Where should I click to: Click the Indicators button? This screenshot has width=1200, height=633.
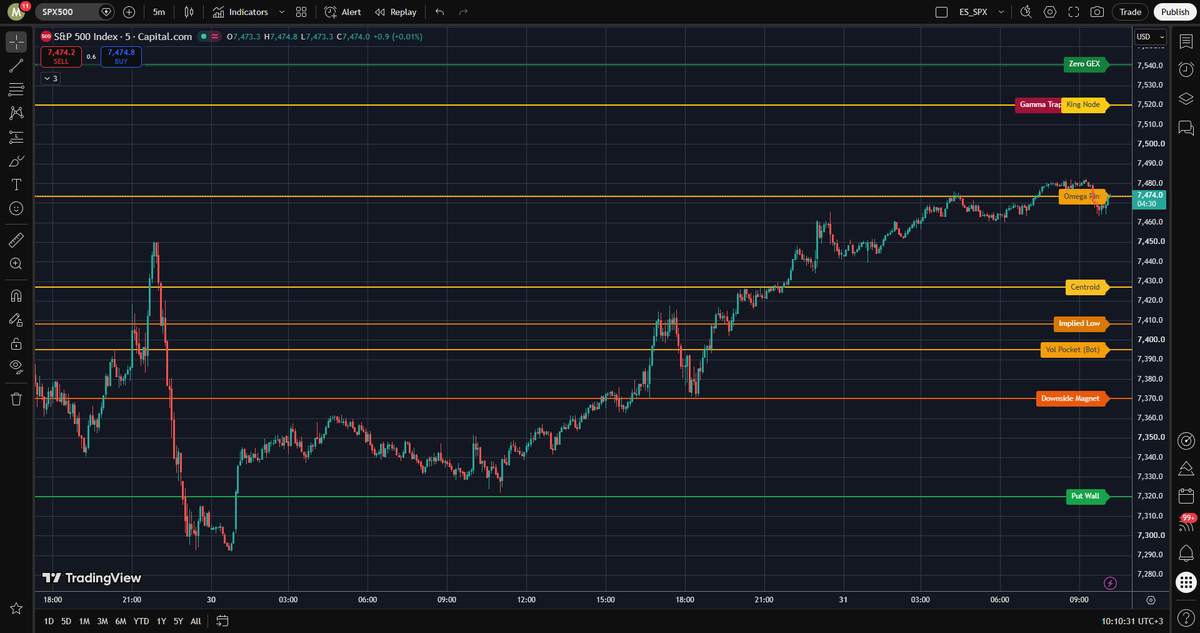(x=240, y=12)
